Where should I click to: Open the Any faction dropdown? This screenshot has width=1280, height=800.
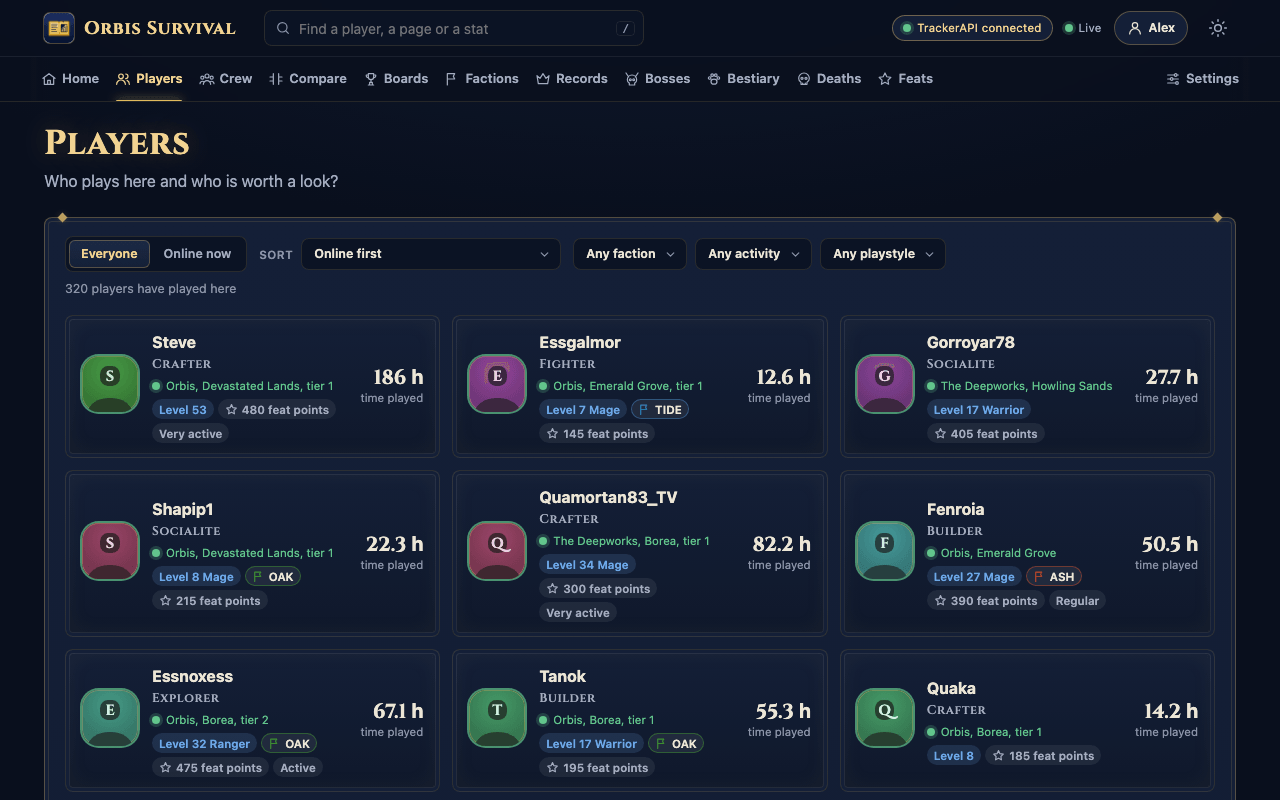pos(630,254)
